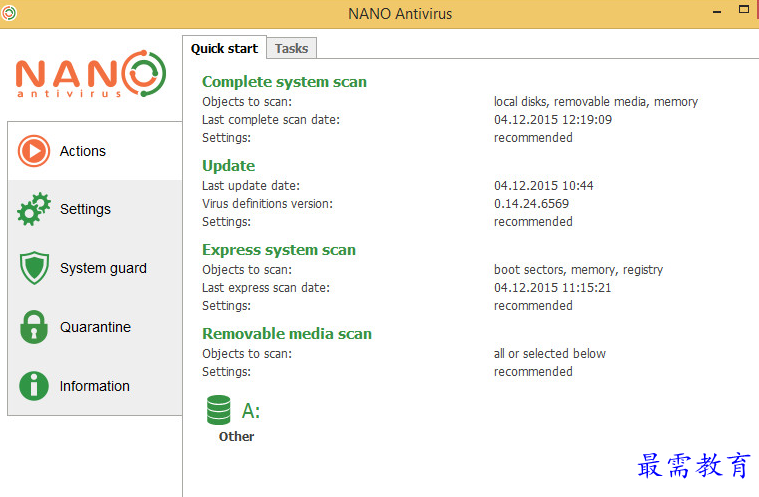
Task: Click 'boot sectors, memory, registry' value
Action: 578,270
